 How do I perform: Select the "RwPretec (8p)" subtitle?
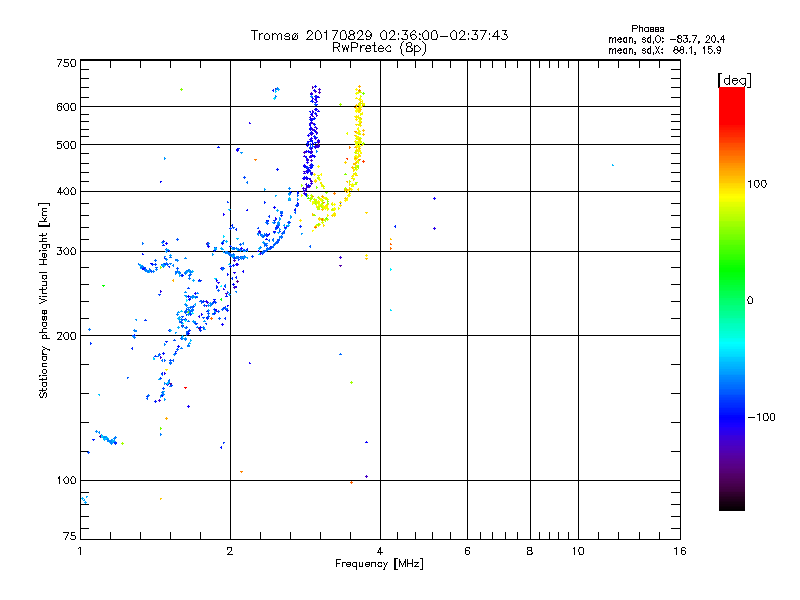click(x=379, y=48)
